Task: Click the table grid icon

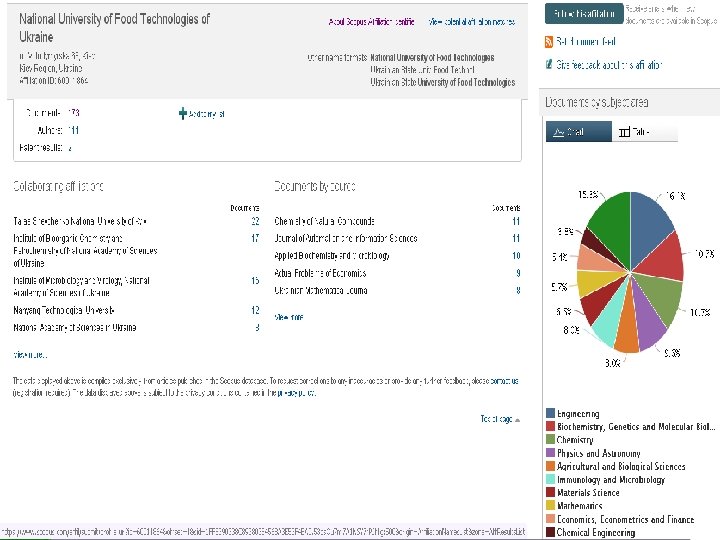Action: coord(623,132)
